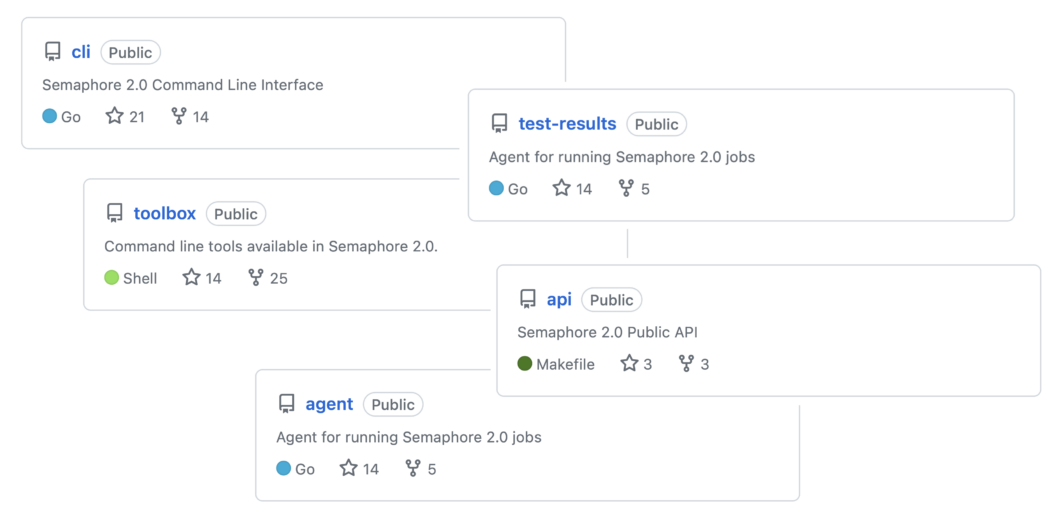This screenshot has width=1056, height=531.
Task: Click the fork icon in api card
Action: 686,363
